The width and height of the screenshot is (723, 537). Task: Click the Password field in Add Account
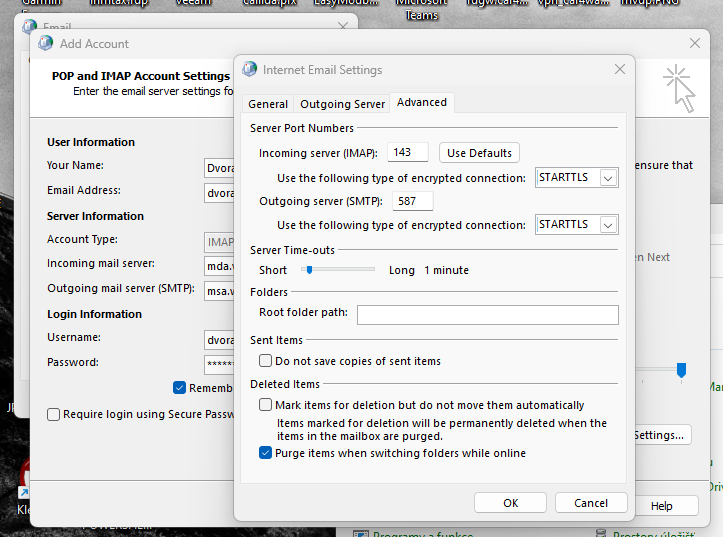click(x=219, y=365)
